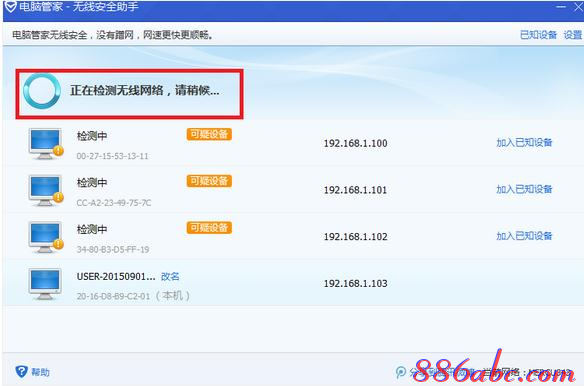Screen dimensions: 584x386
Task: Click MAC address CC-A2-23-49-75-7C
Action: coord(114,203)
